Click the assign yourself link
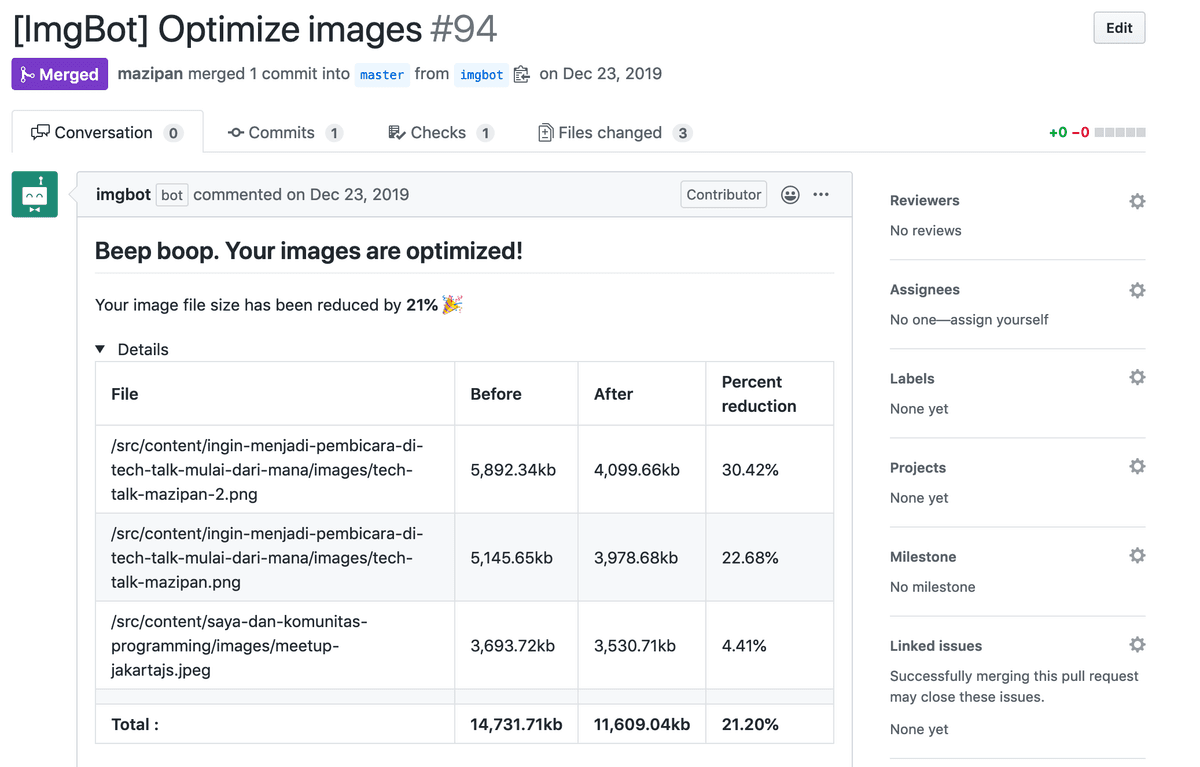The image size is (1200, 767). coord(1000,320)
